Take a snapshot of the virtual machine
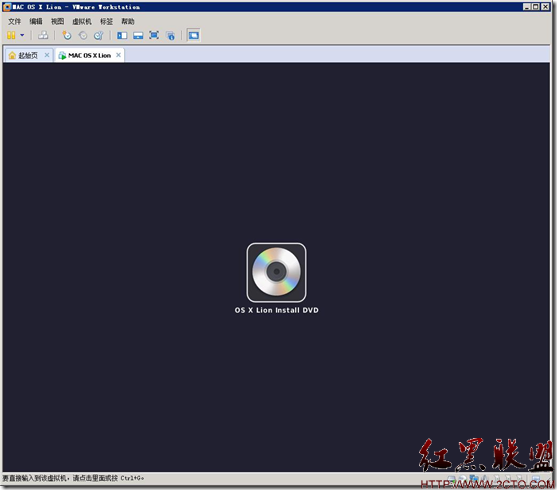The width and height of the screenshot is (557, 490). 67,35
